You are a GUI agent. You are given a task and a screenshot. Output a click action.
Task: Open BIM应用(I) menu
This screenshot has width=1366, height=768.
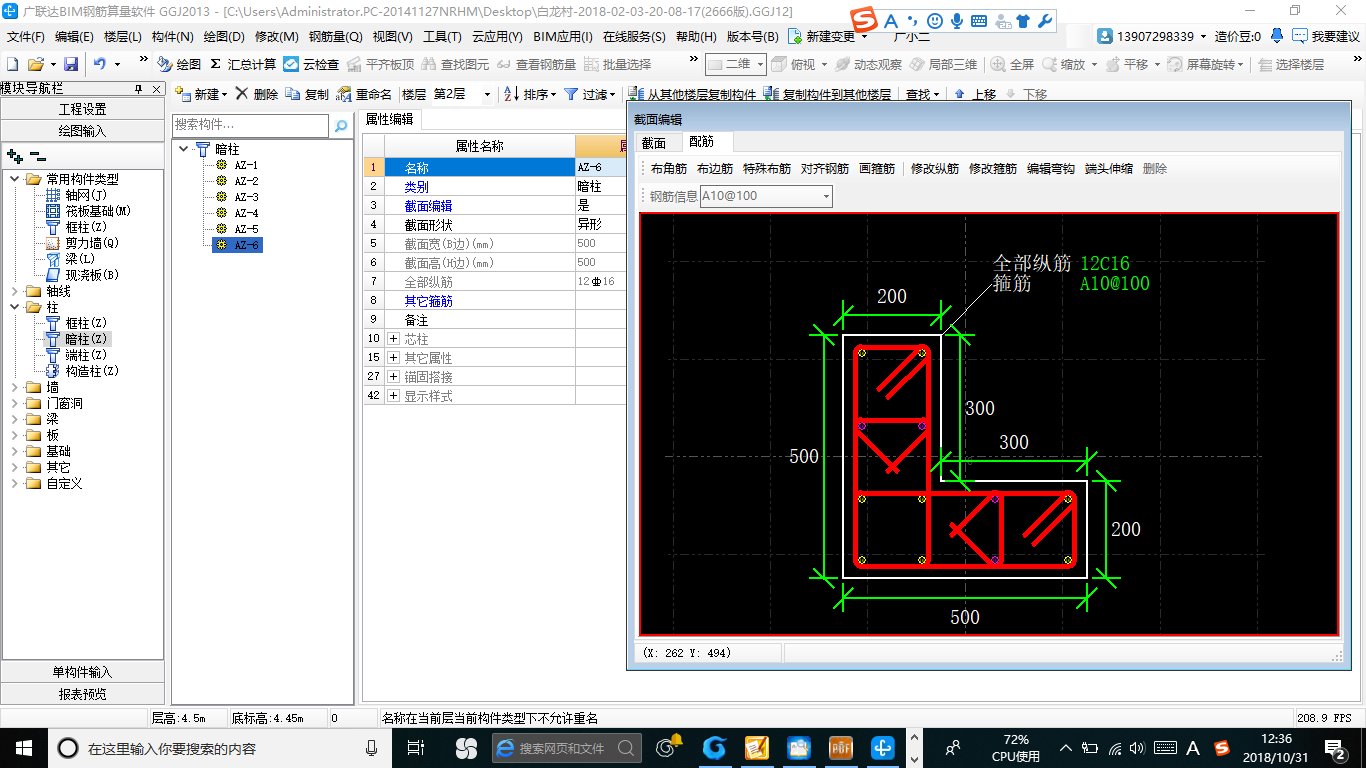click(563, 36)
